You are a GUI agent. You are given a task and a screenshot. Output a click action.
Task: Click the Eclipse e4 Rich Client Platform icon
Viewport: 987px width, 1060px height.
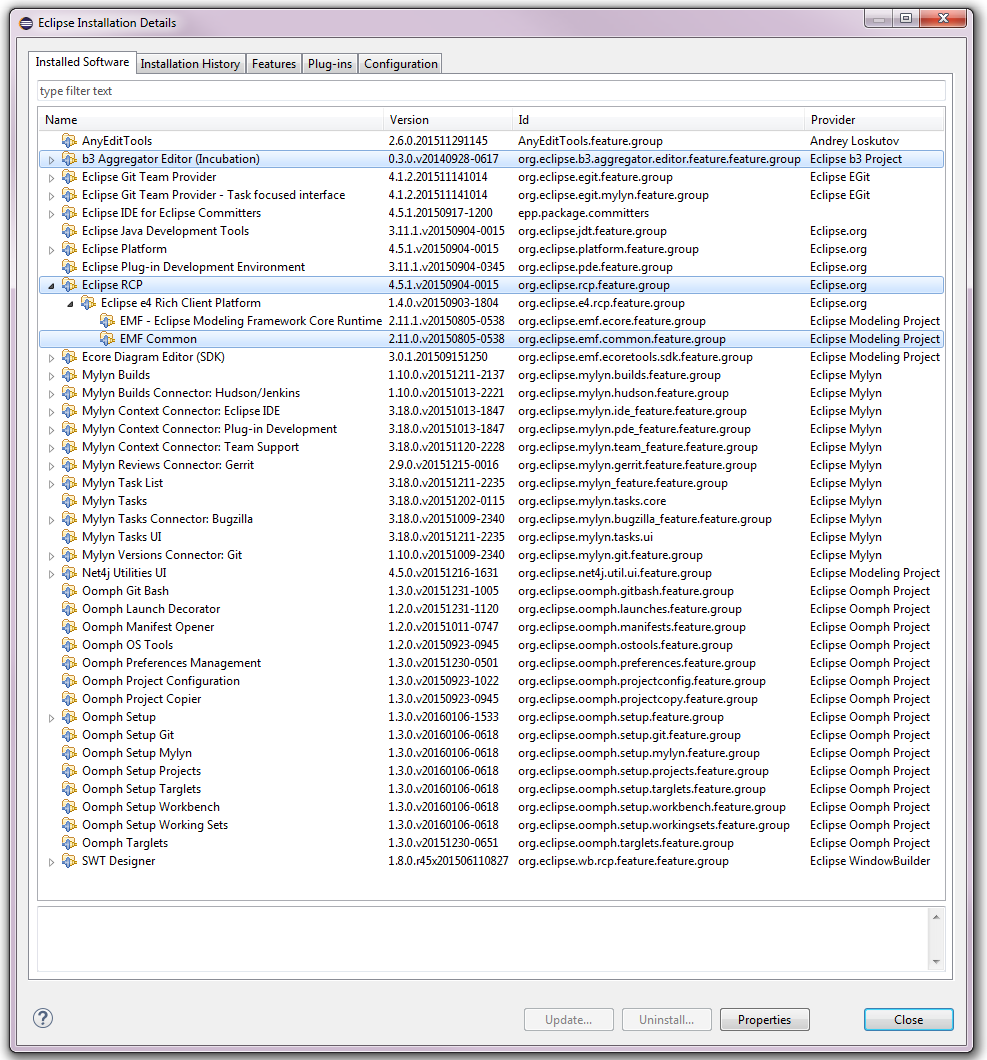pyautogui.click(x=88, y=303)
